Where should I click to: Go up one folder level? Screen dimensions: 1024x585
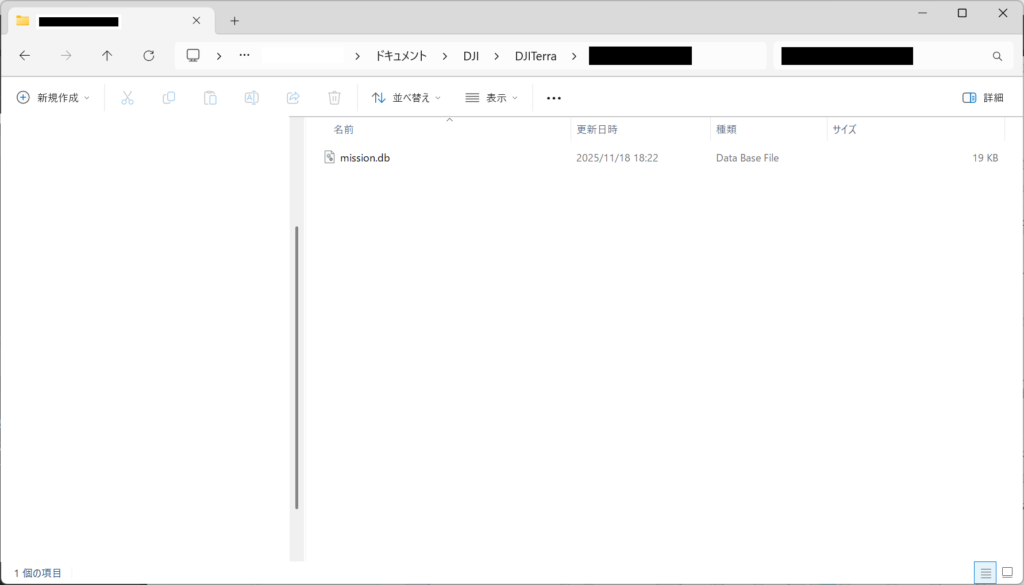click(x=107, y=56)
